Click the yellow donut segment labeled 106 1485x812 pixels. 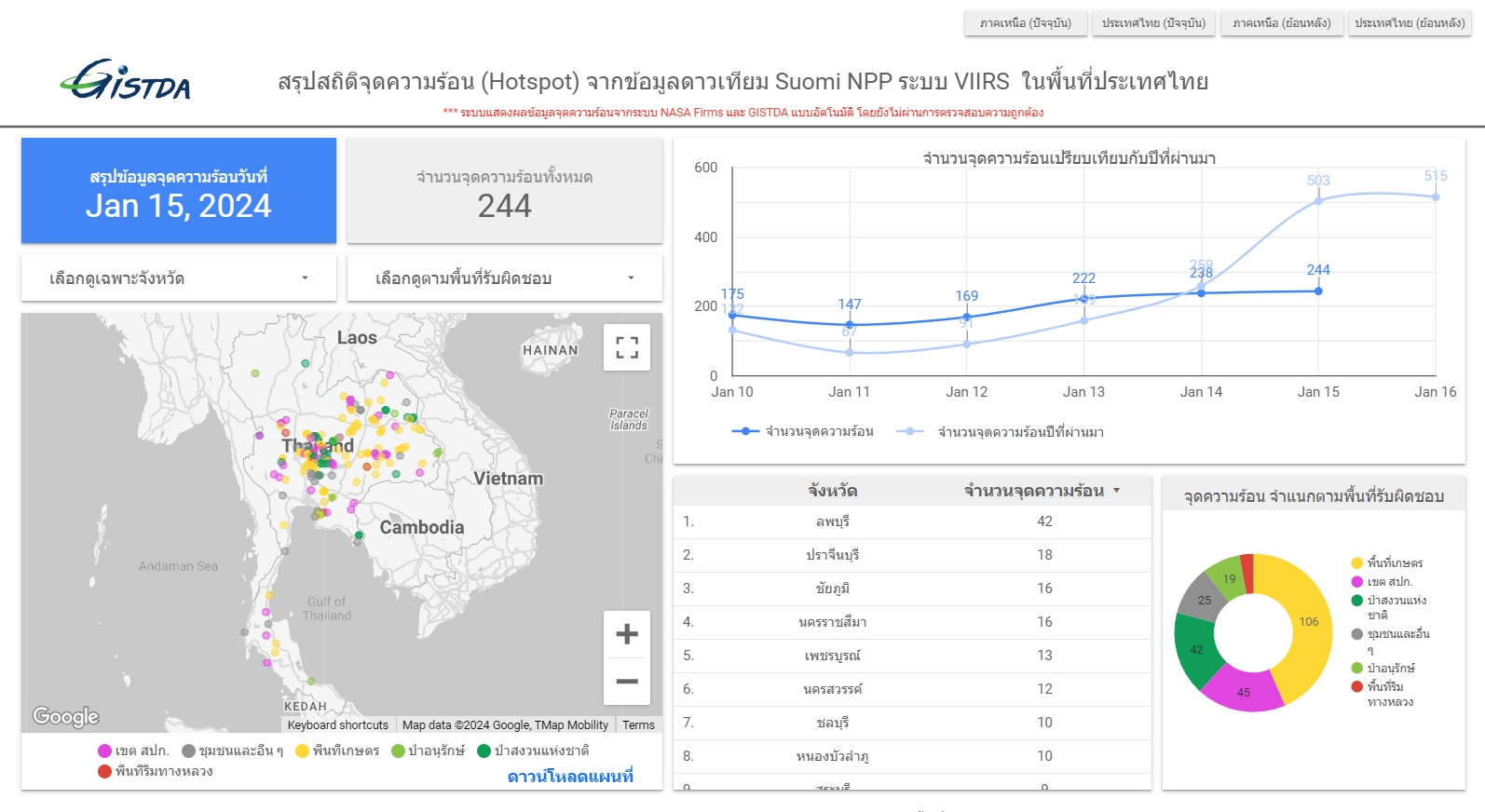coord(1309,622)
